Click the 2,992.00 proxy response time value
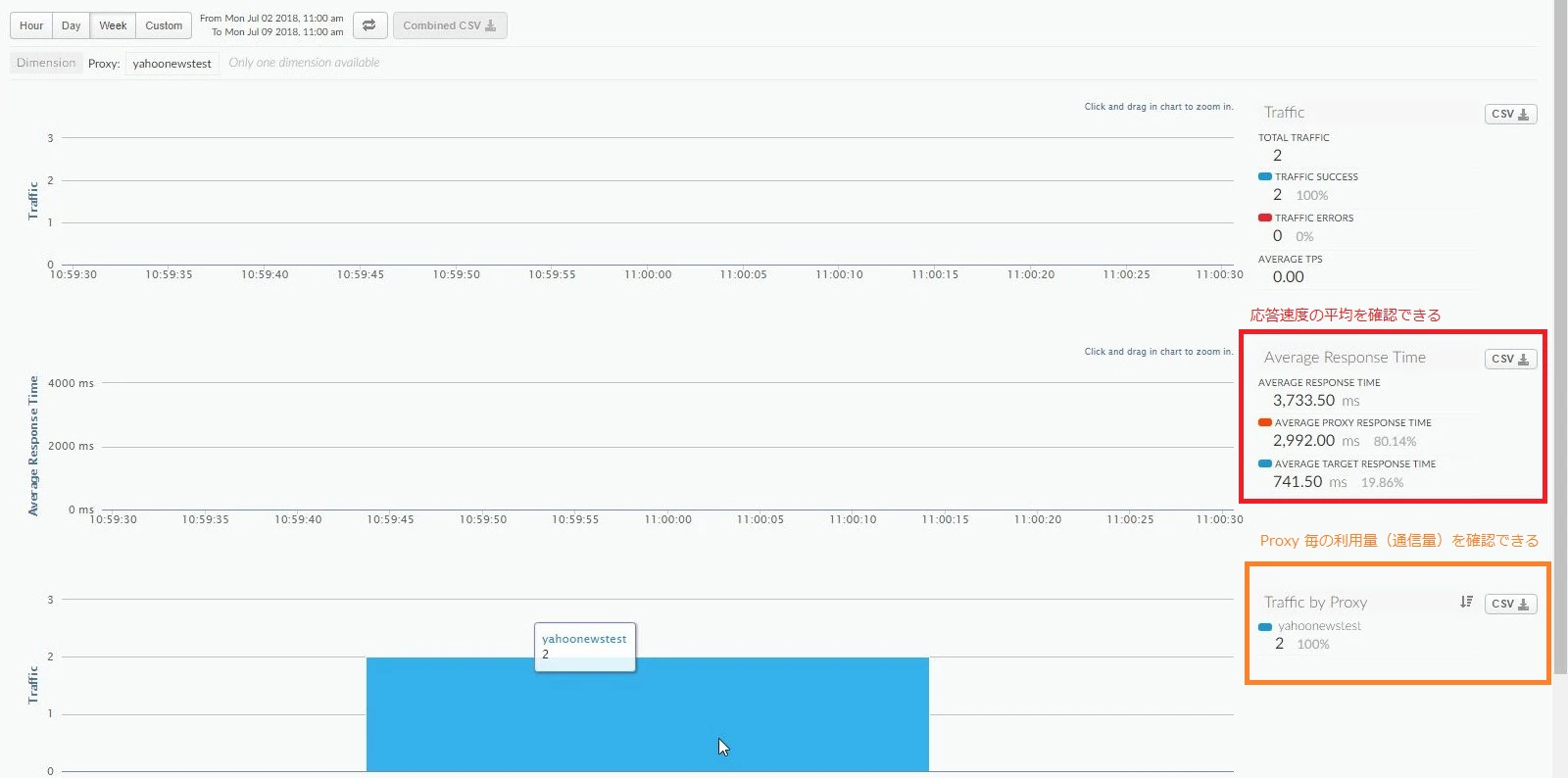 (x=1303, y=441)
